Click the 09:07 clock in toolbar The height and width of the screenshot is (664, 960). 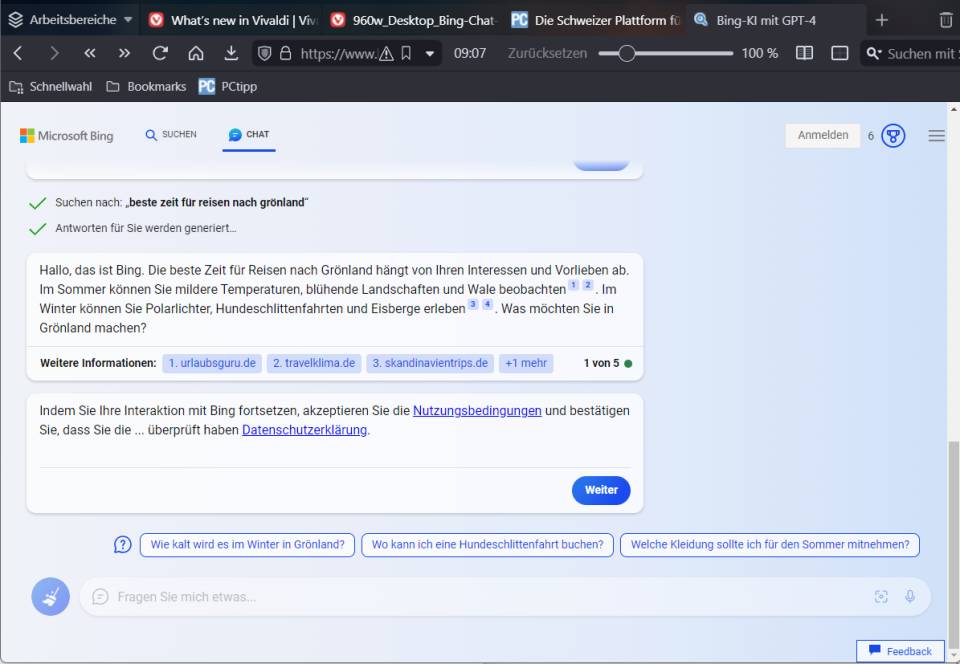pyautogui.click(x=470, y=54)
